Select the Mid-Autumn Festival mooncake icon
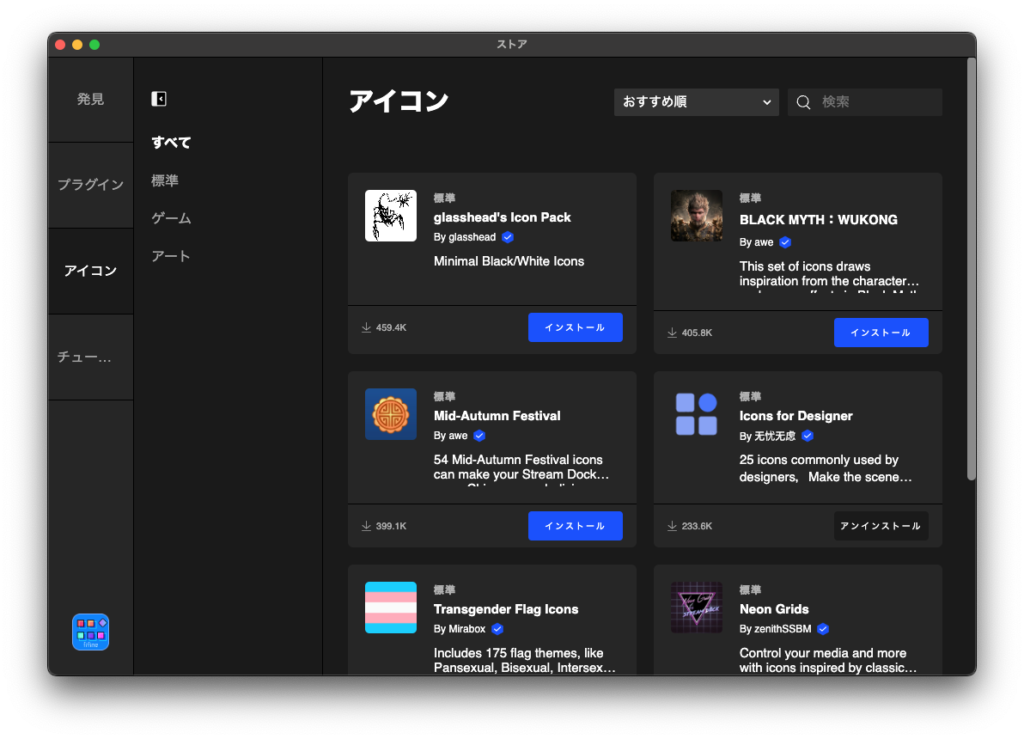The height and width of the screenshot is (739, 1024). coord(390,413)
